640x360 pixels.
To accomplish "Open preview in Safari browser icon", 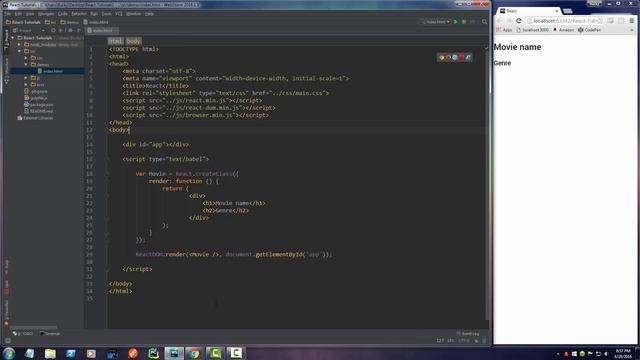I will [x=455, y=58].
